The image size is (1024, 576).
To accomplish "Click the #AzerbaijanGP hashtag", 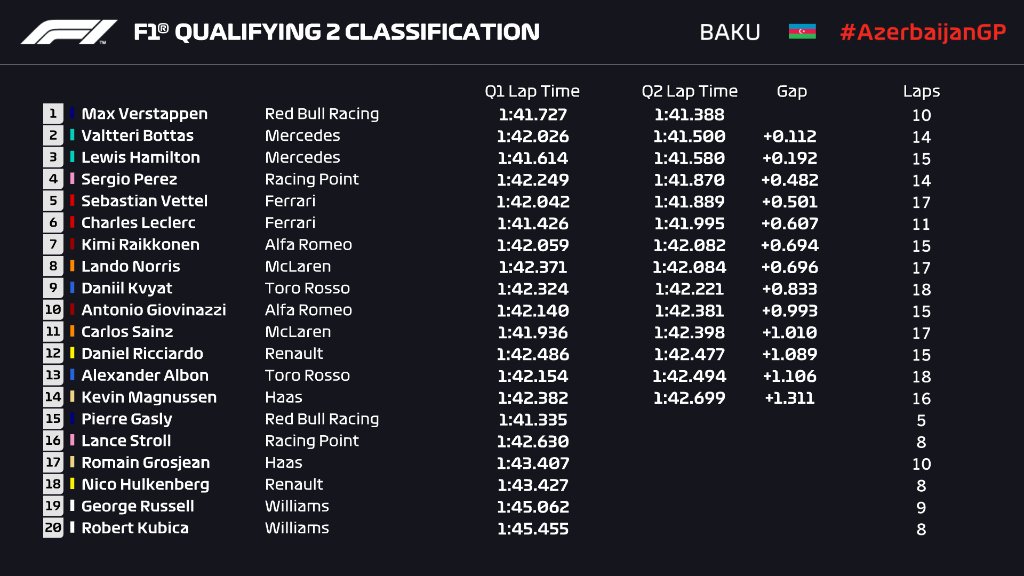I will (921, 32).
